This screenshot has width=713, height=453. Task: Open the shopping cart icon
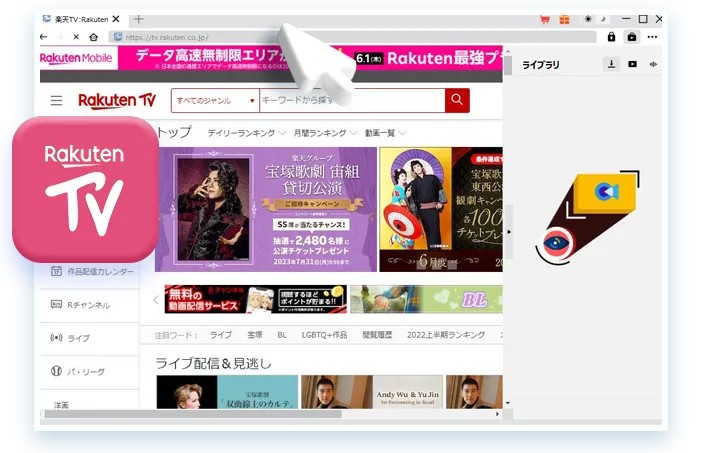pyautogui.click(x=545, y=19)
